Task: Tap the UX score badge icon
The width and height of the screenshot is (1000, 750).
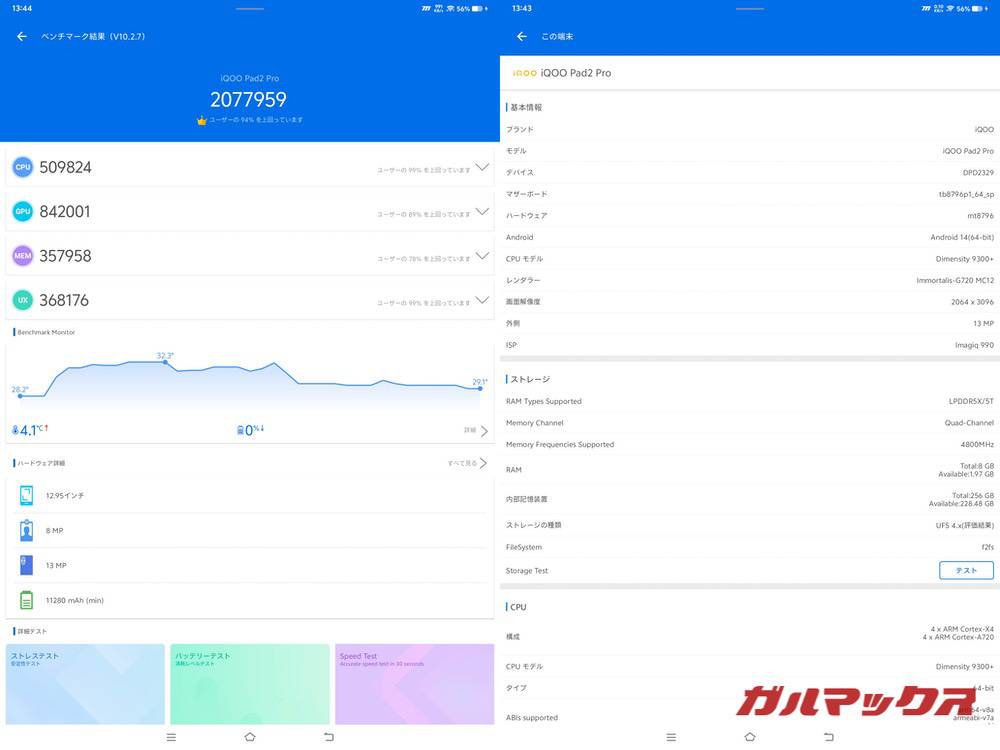Action: tap(22, 301)
